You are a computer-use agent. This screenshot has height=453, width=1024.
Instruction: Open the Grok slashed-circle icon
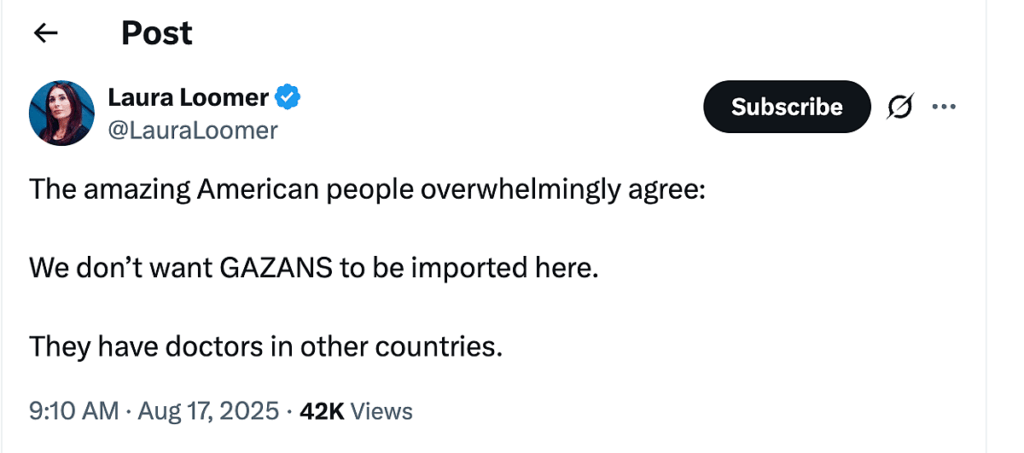click(899, 107)
